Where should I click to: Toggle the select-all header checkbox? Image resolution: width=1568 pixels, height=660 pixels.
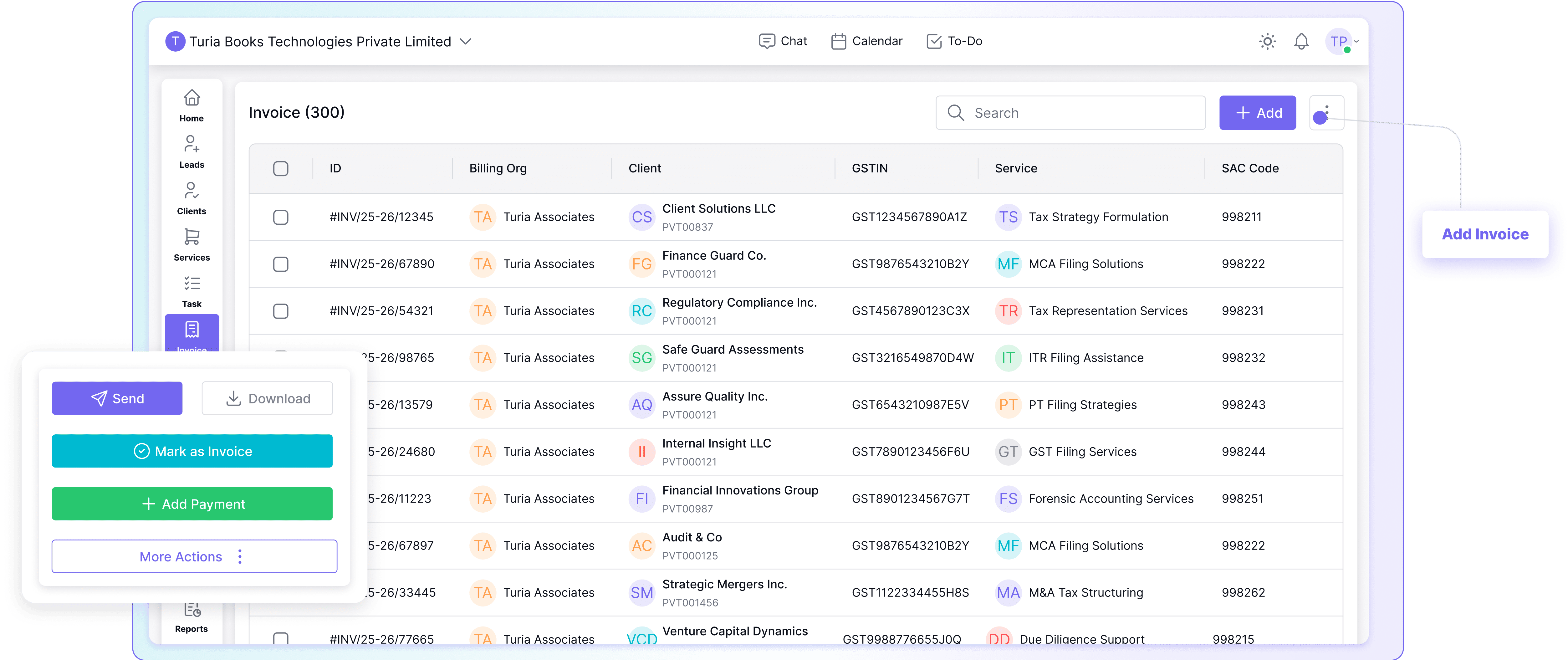pyautogui.click(x=281, y=169)
